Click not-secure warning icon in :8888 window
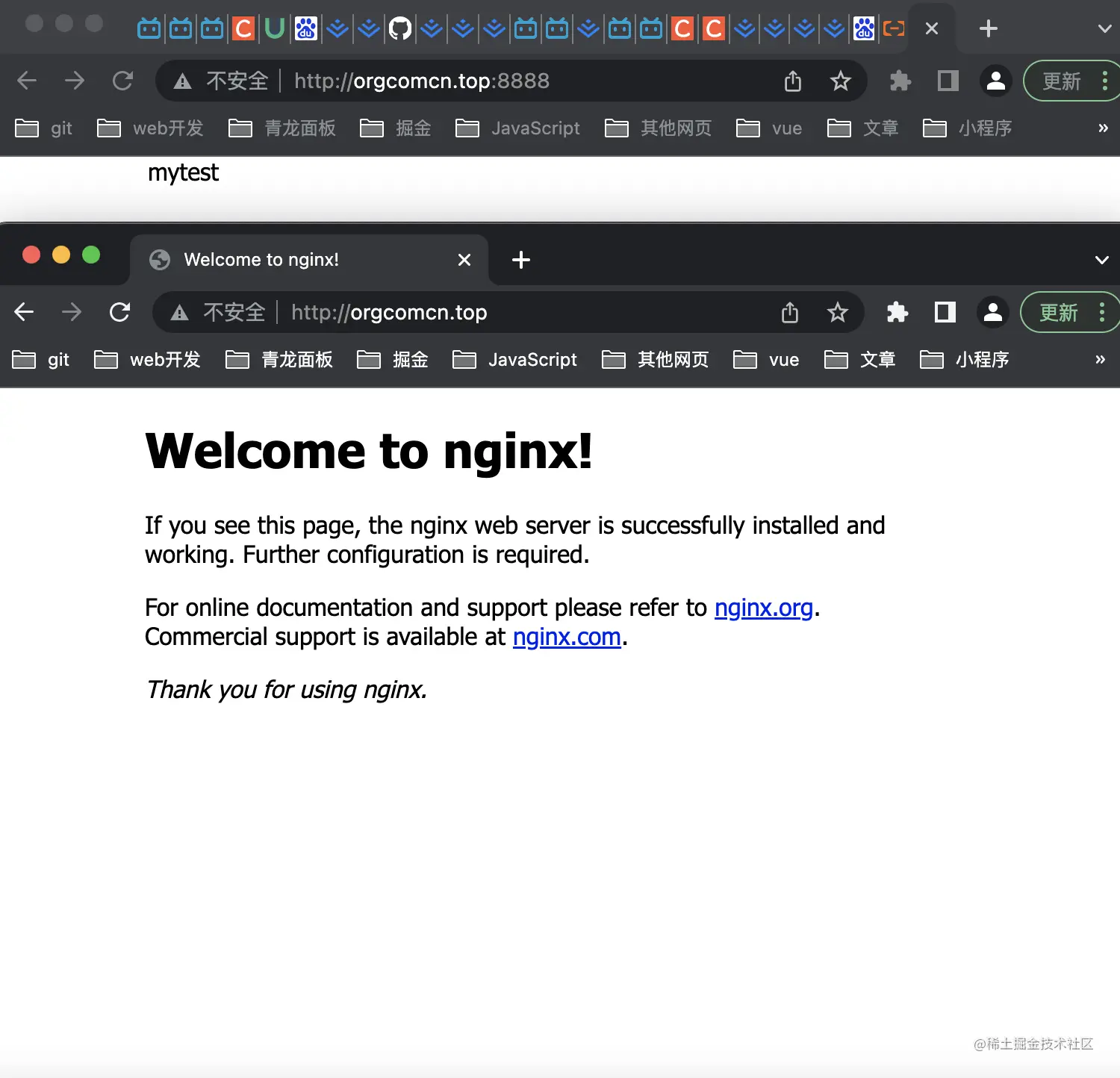1120x1078 pixels. pyautogui.click(x=182, y=81)
